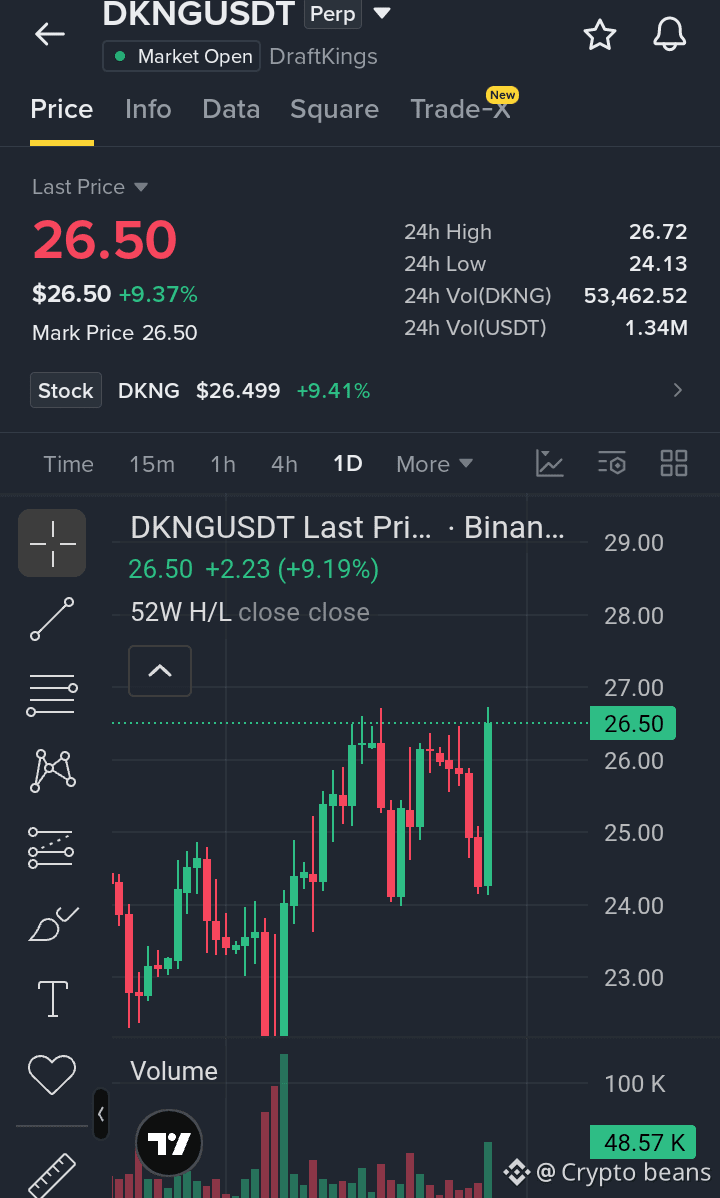This screenshot has width=720, height=1198.
Task: Click the +9.37% change percentage
Action: [x=158, y=294]
